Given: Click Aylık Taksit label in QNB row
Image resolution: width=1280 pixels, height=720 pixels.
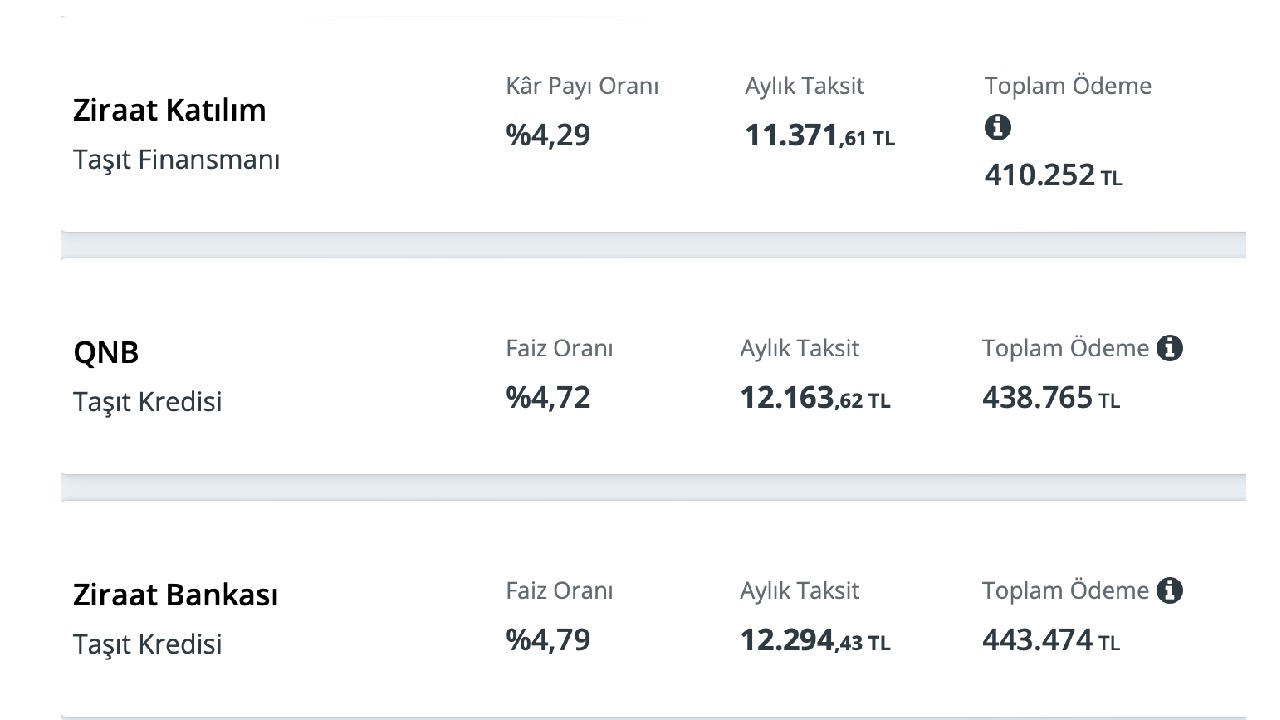Looking at the screenshot, I should point(799,348).
